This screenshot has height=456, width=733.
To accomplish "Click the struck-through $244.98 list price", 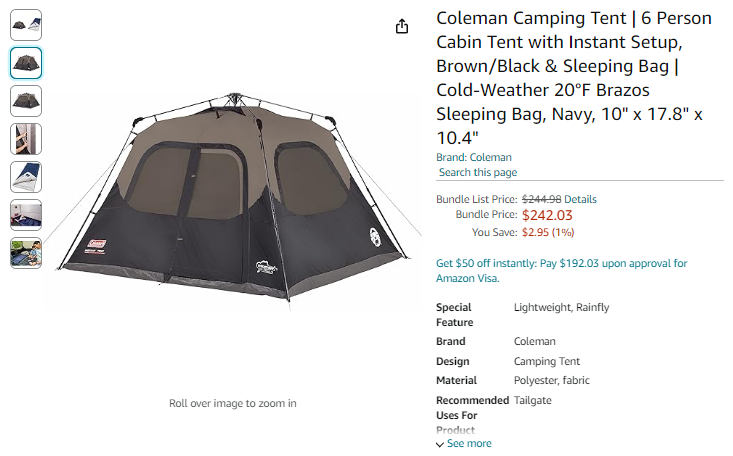I will [541, 199].
